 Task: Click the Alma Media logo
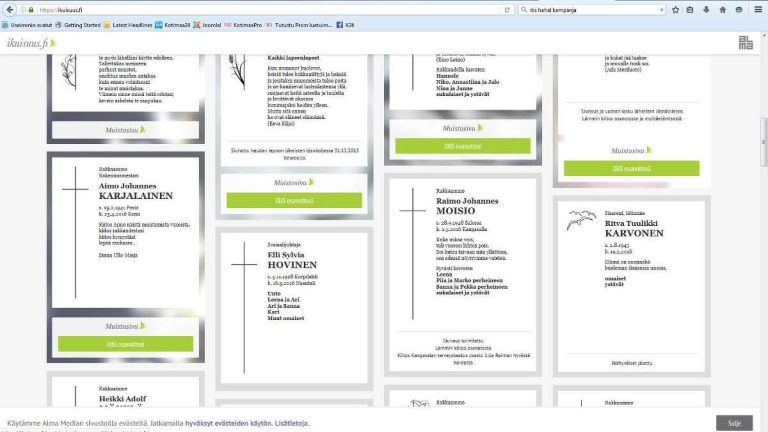click(745, 43)
